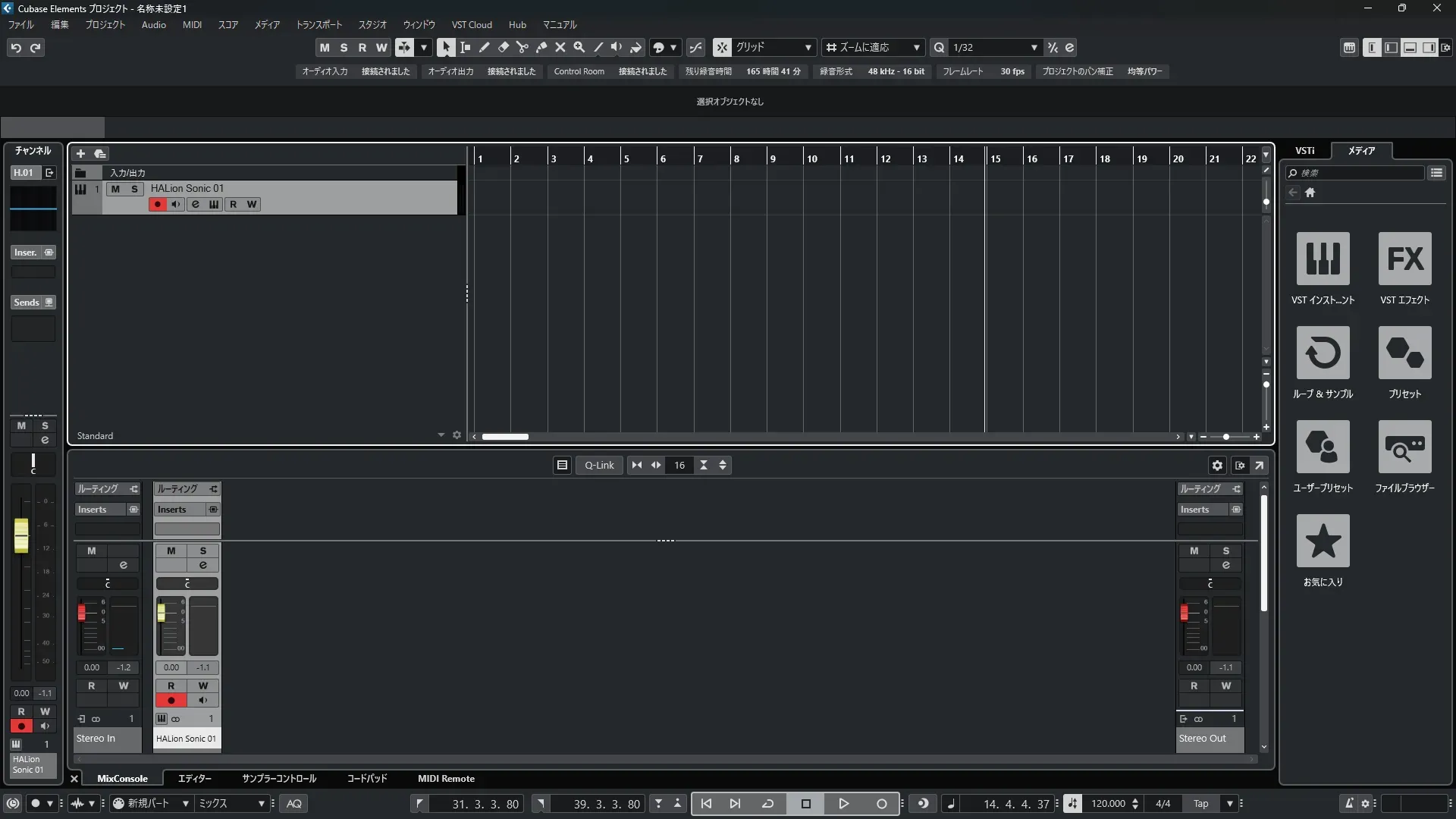Expand the 1/32 quantize preset dropdown

pos(1034,47)
